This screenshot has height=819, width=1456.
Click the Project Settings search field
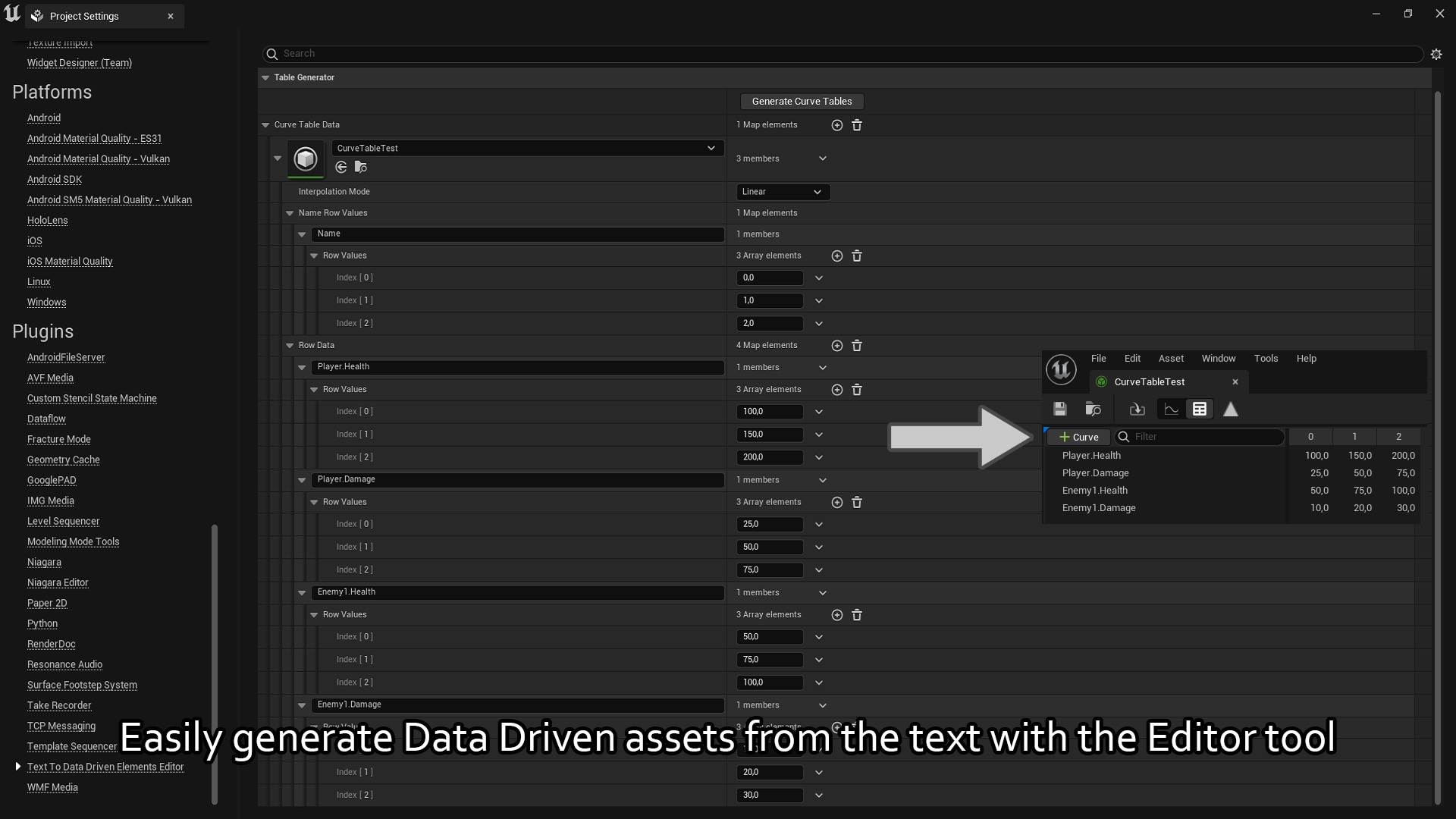tap(842, 54)
